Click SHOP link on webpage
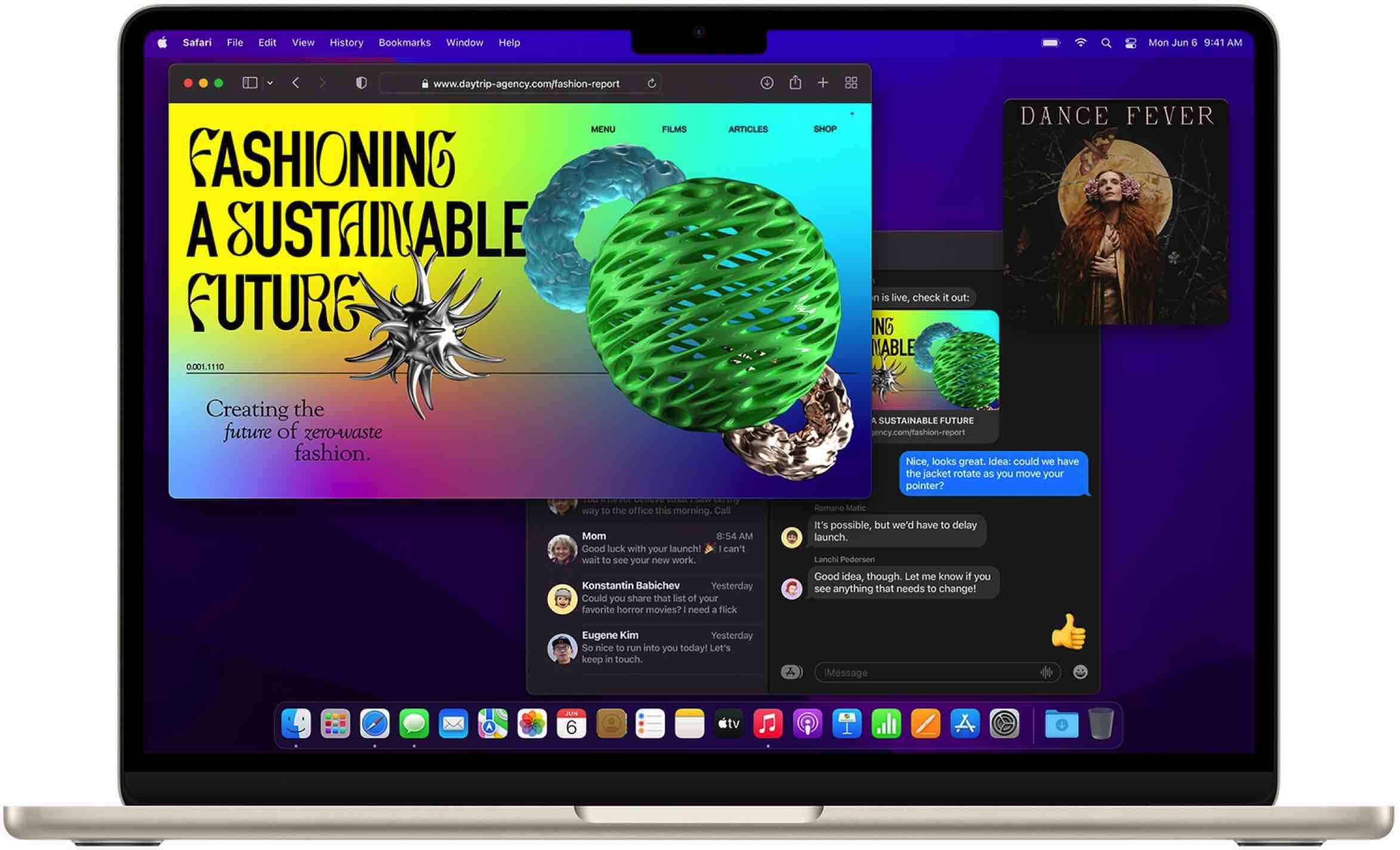Viewport: 1400px width, 850px height. [x=826, y=129]
